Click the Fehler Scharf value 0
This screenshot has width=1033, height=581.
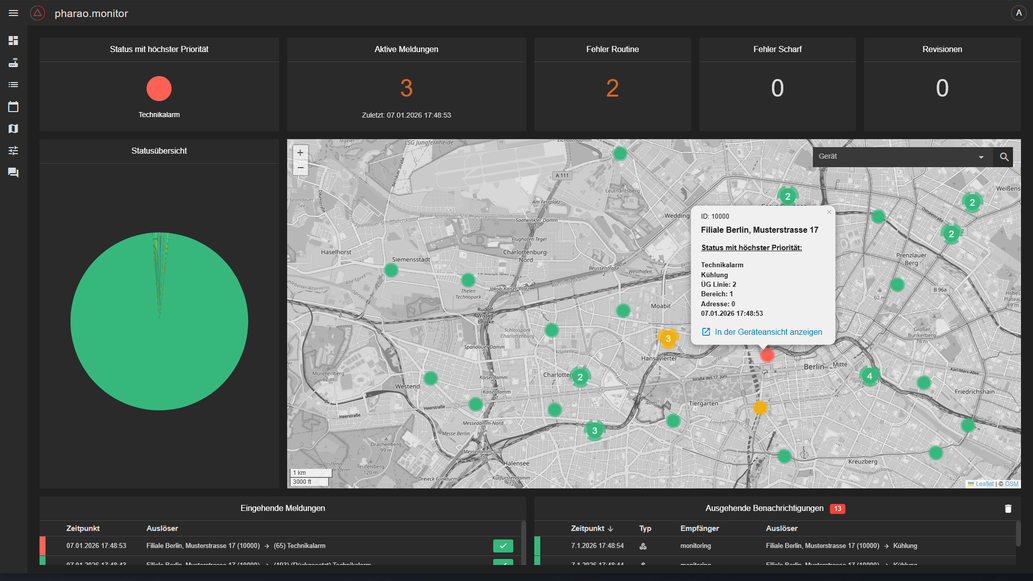tap(777, 88)
